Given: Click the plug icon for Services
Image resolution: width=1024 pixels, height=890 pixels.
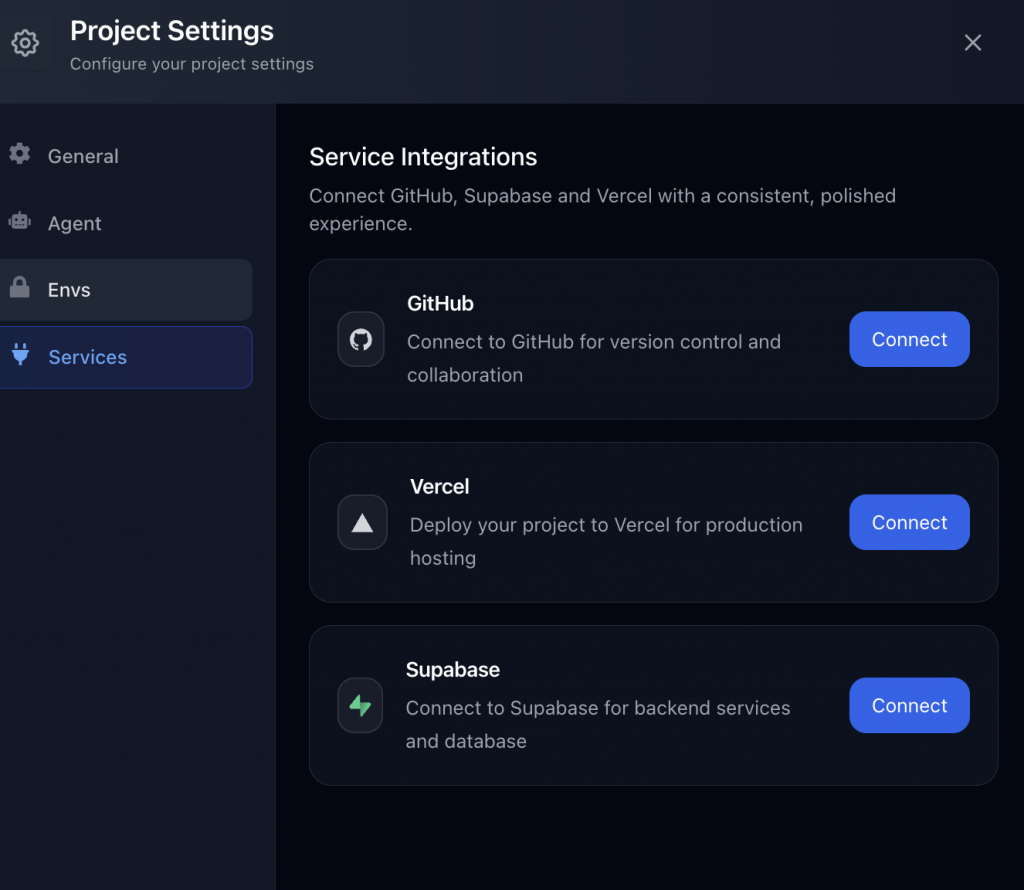Looking at the screenshot, I should [x=19, y=355].
